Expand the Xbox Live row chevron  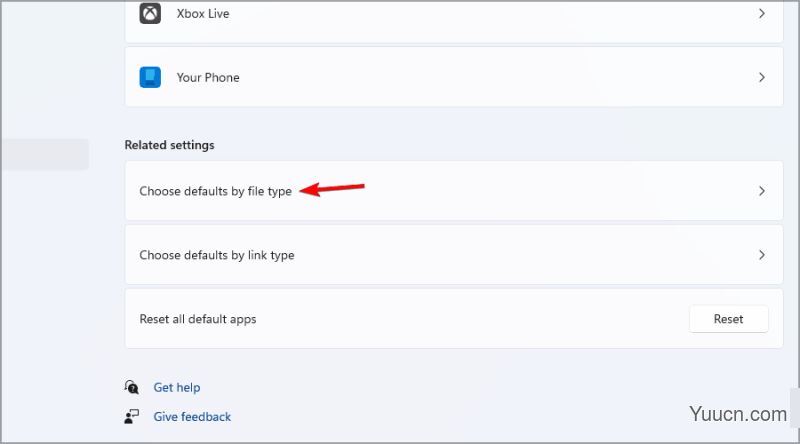pyautogui.click(x=762, y=13)
